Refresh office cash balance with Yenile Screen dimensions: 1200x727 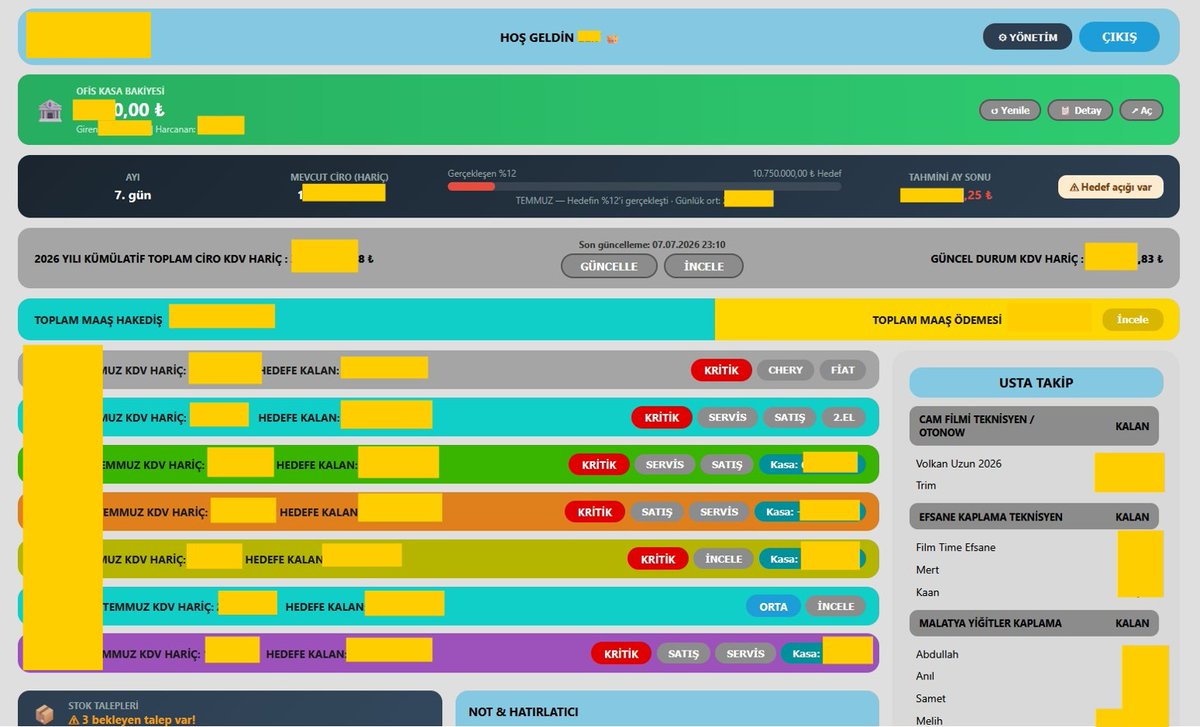1010,110
